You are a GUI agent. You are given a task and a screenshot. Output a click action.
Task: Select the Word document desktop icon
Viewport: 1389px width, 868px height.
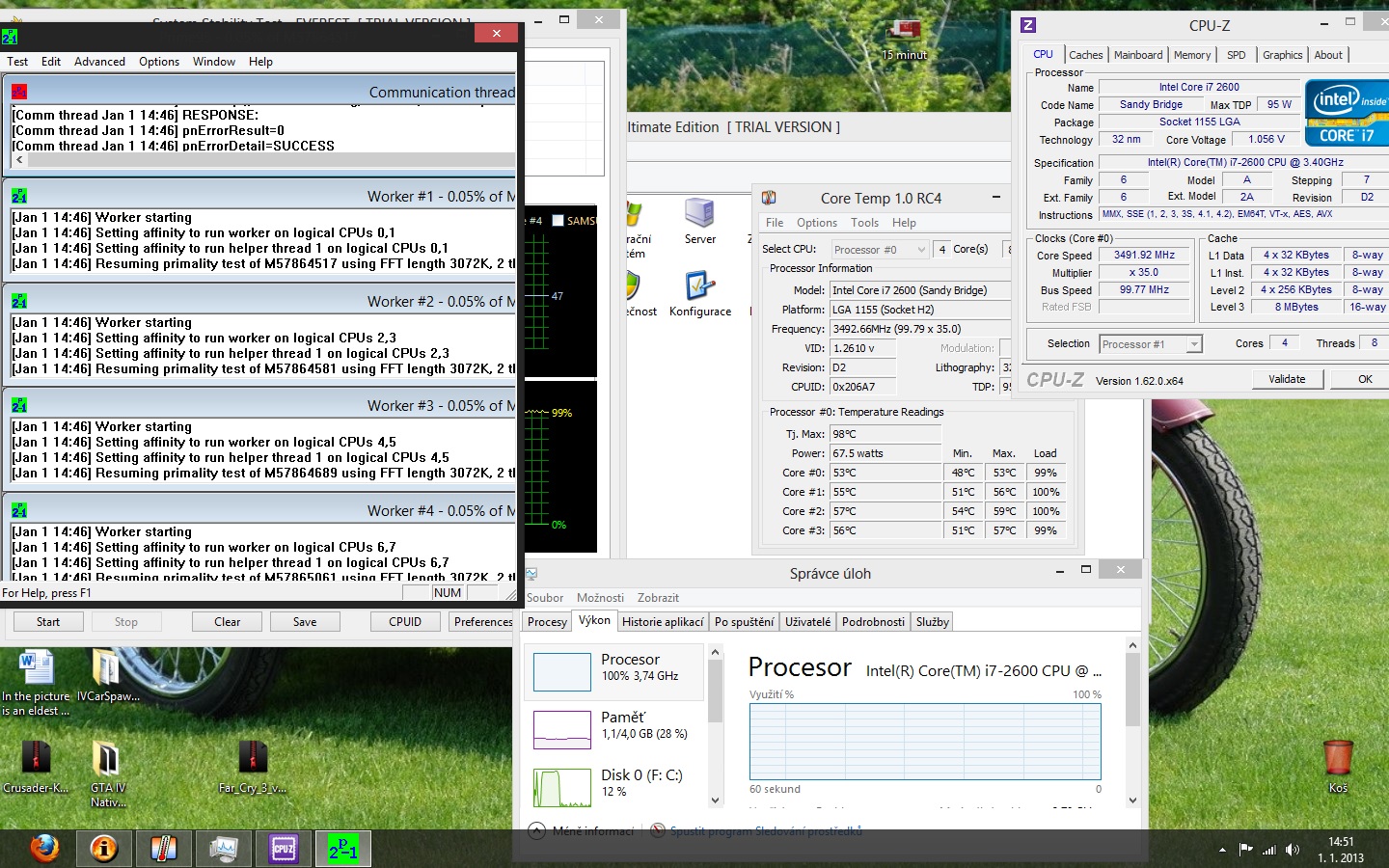coord(37,683)
